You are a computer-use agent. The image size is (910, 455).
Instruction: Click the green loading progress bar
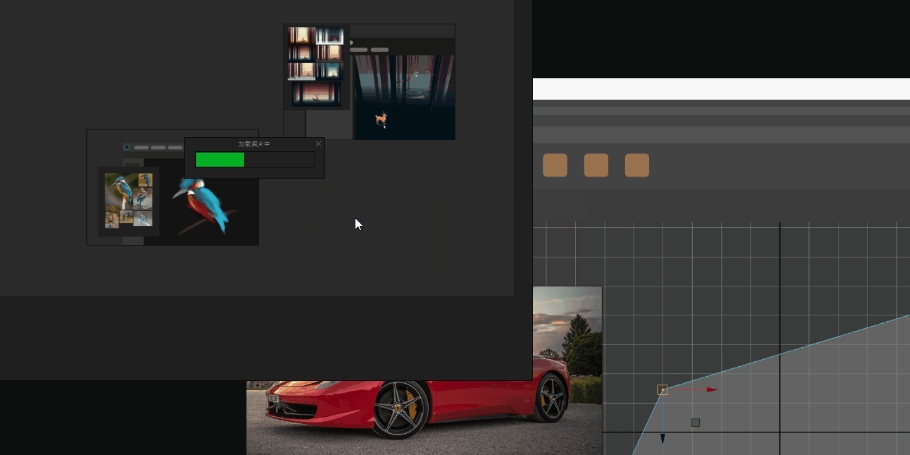tap(220, 160)
